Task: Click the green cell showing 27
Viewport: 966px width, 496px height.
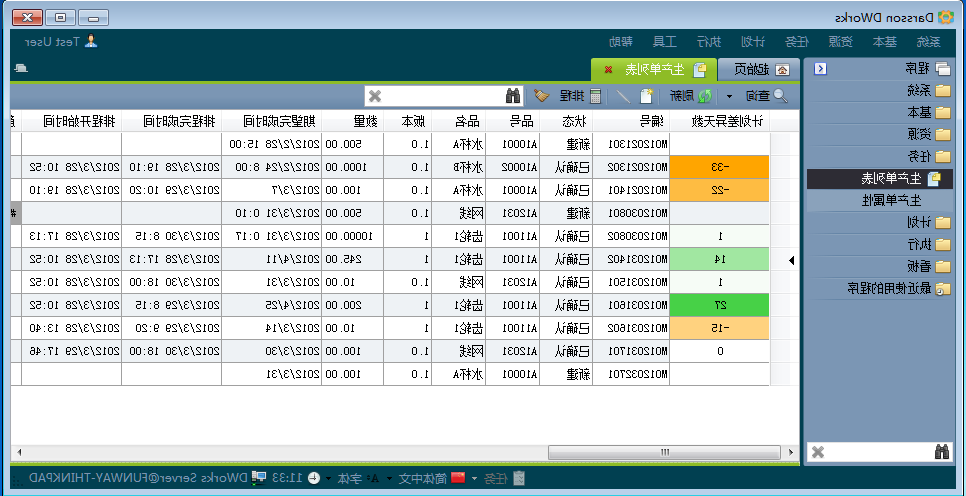Action: point(721,304)
